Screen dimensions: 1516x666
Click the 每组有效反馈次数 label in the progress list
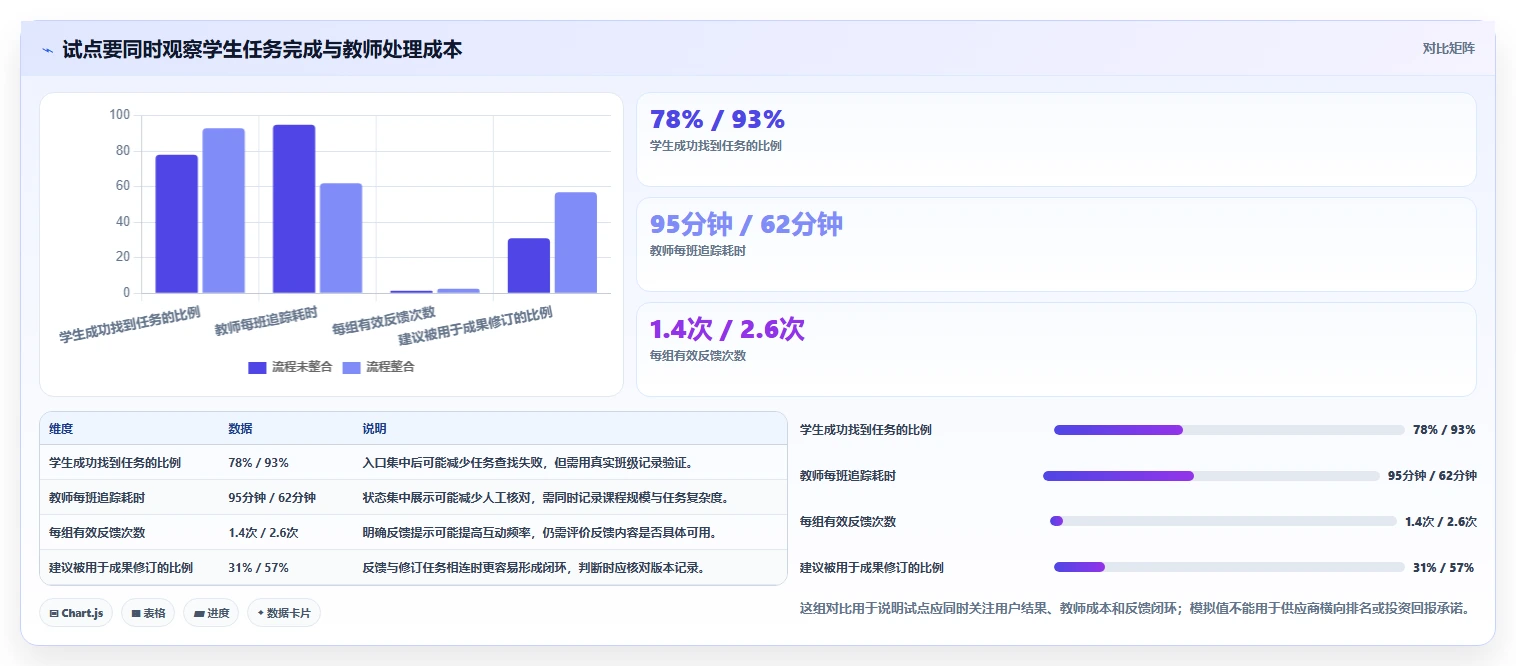848,522
